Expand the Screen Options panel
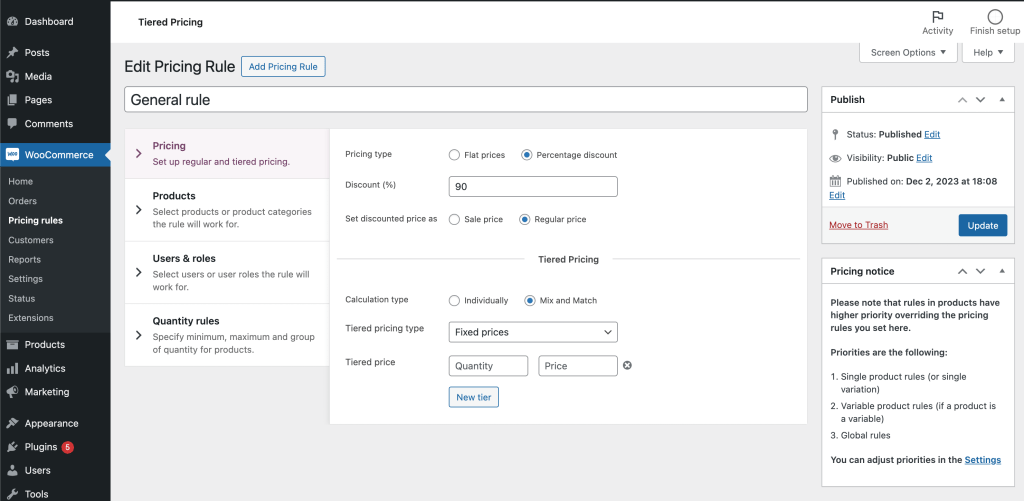Image resolution: width=1024 pixels, height=501 pixels. point(908,53)
